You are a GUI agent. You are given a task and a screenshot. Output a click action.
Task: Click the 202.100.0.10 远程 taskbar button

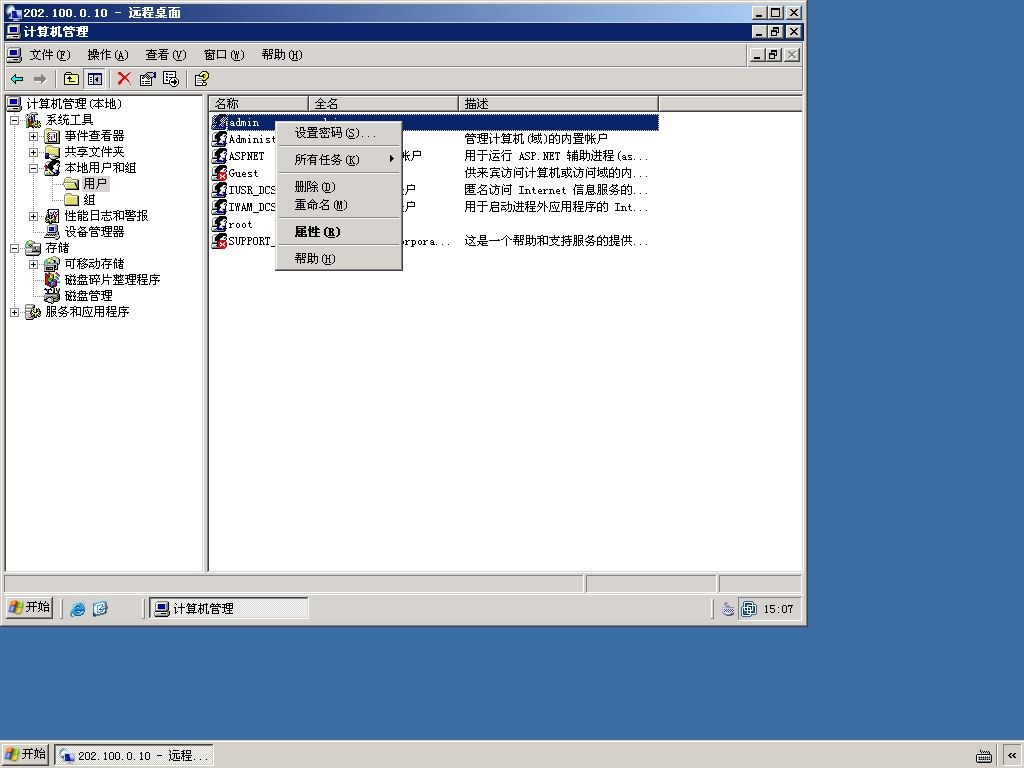point(134,756)
